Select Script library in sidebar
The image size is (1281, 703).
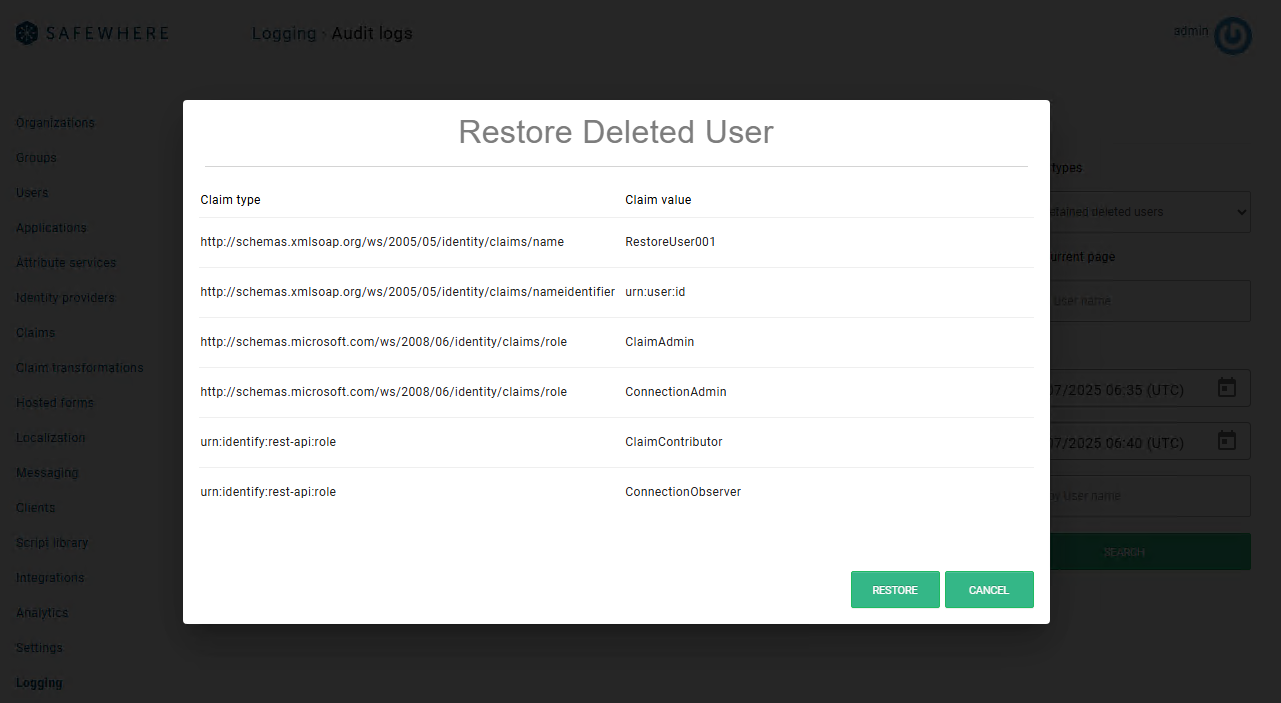point(52,543)
